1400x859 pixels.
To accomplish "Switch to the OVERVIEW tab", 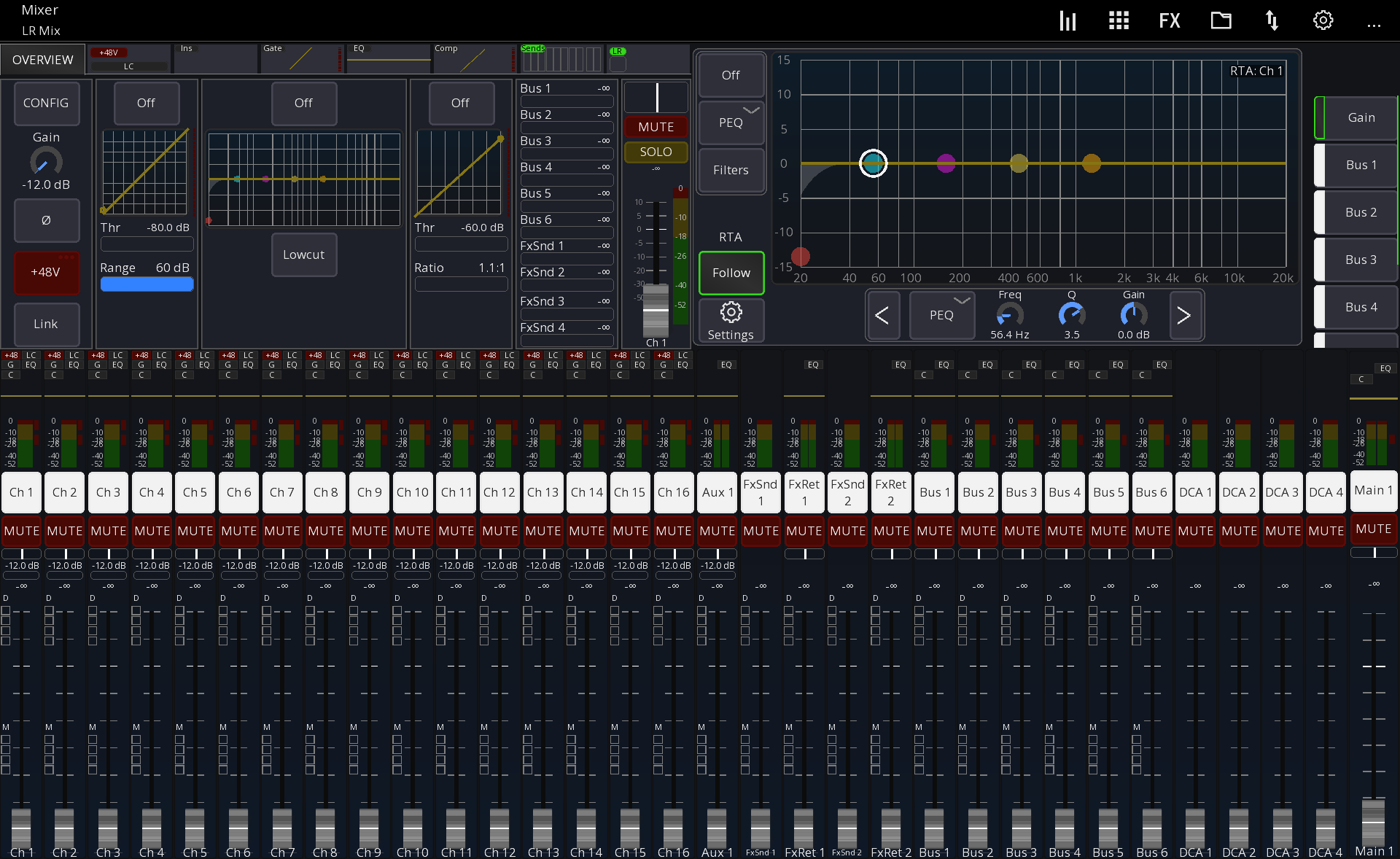I will pos(42,59).
